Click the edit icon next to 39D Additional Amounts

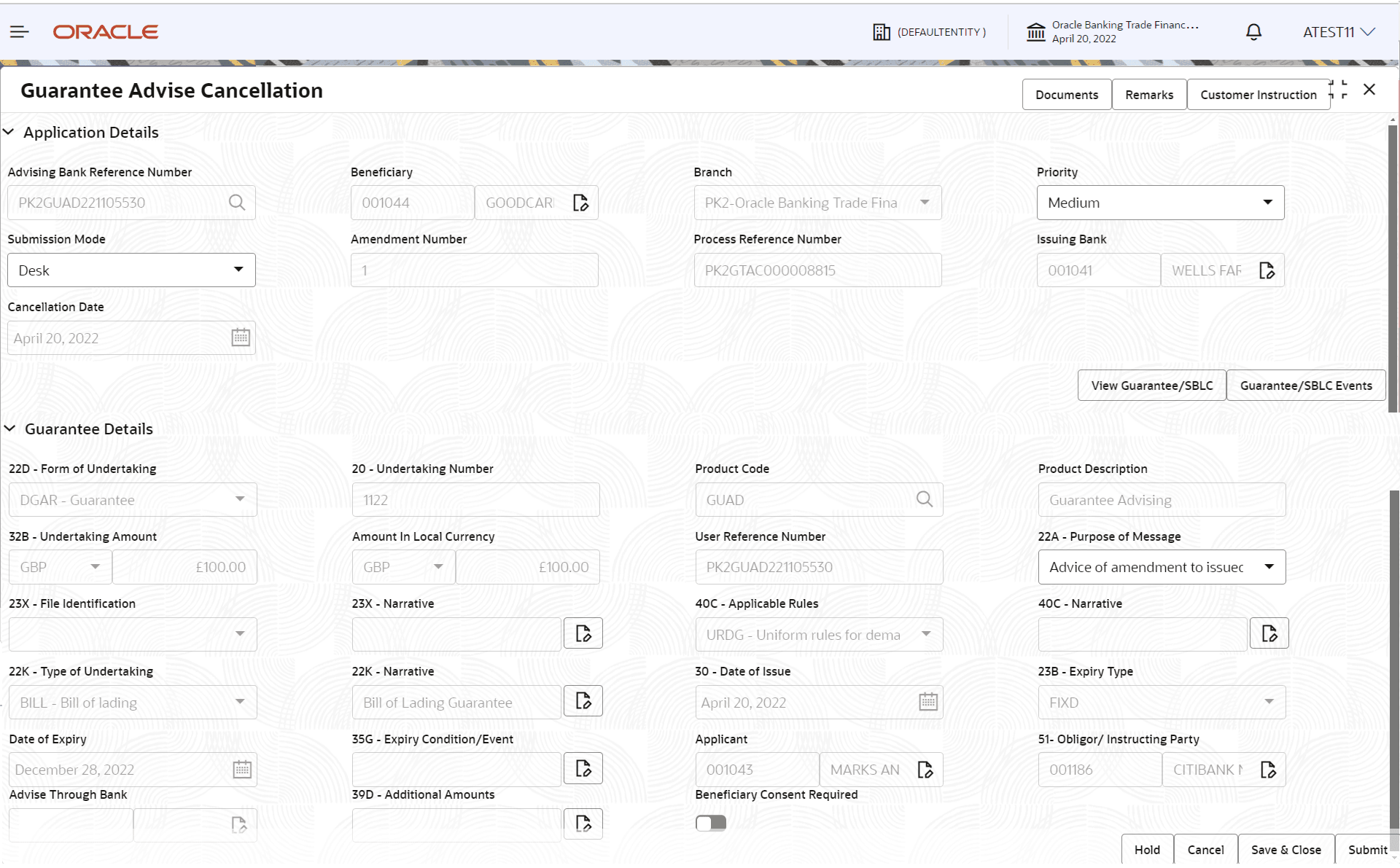tap(583, 824)
